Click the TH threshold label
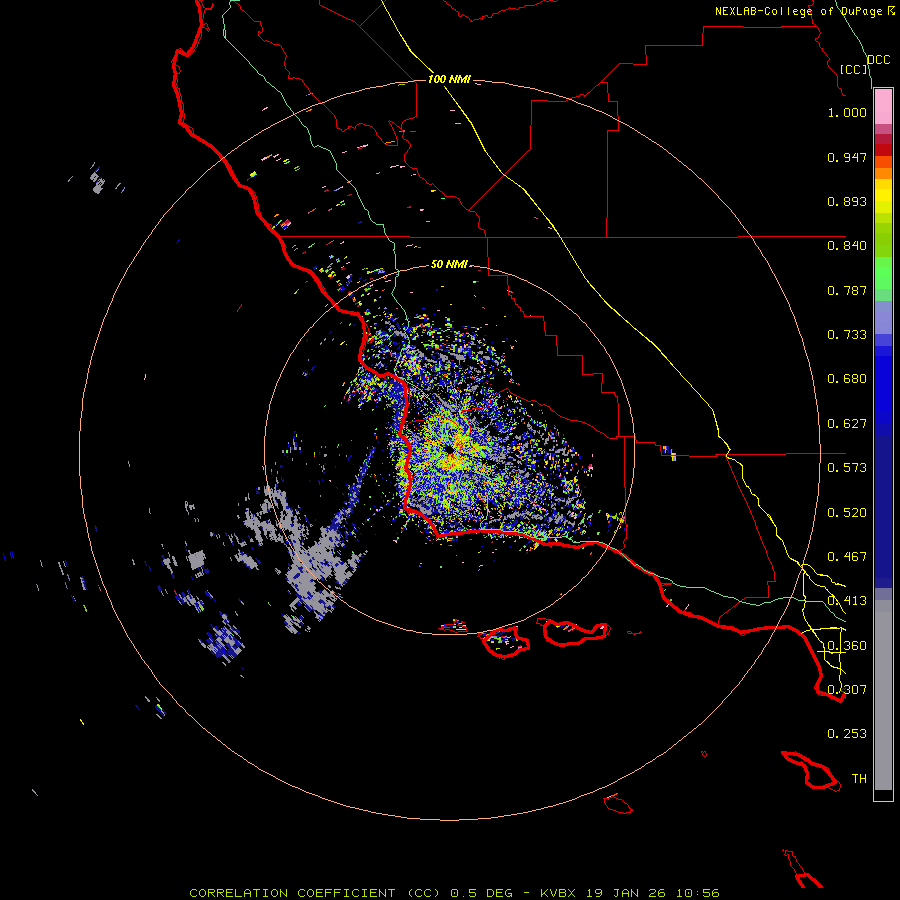900x900 pixels. (x=859, y=779)
